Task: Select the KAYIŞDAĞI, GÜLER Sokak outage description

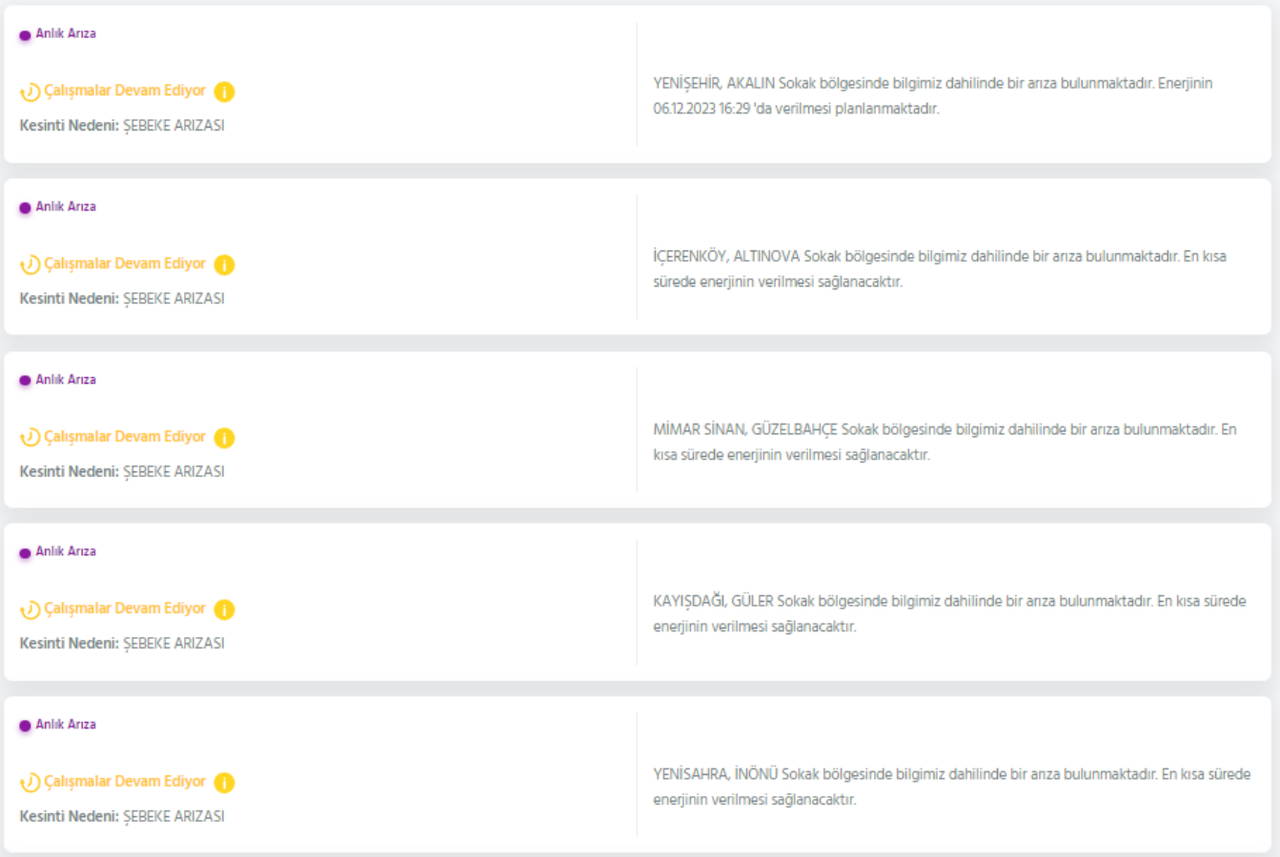Action: pyautogui.click(x=949, y=614)
